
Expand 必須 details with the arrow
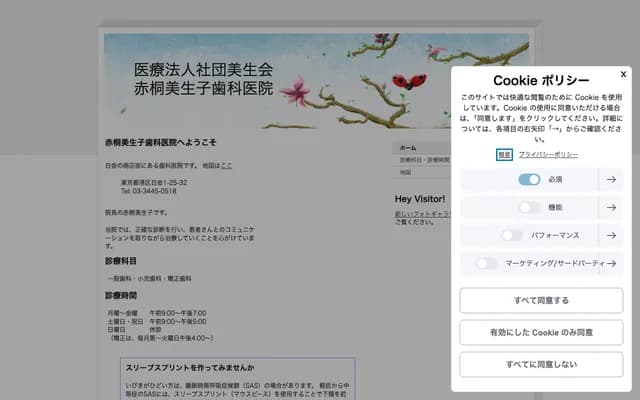pyautogui.click(x=611, y=180)
